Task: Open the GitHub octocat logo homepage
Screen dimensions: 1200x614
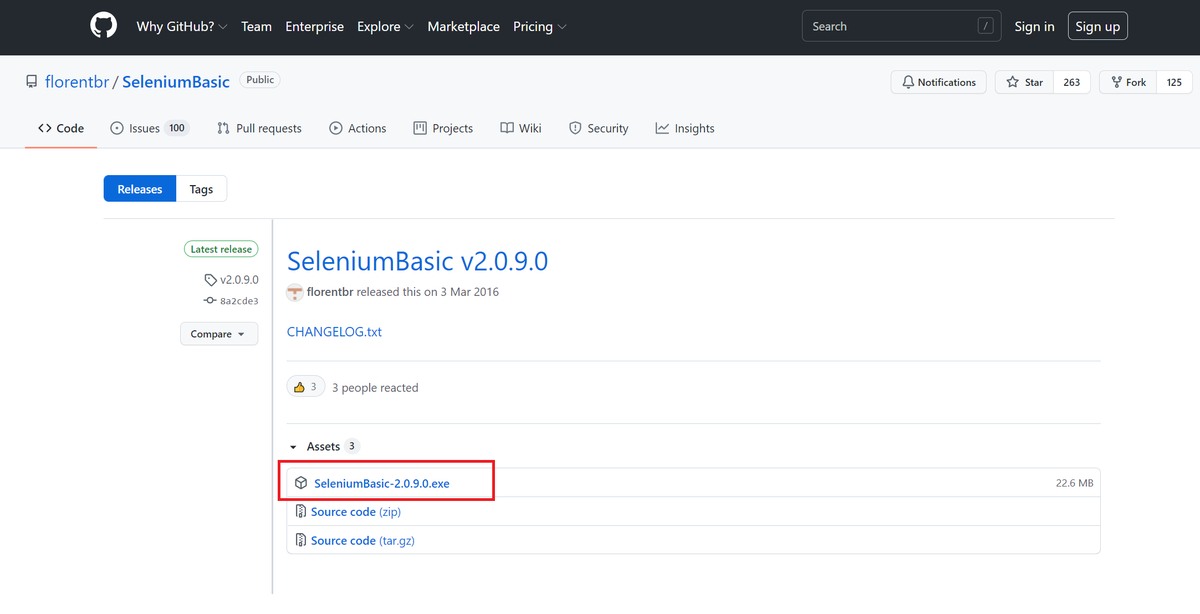Action: click(x=104, y=26)
